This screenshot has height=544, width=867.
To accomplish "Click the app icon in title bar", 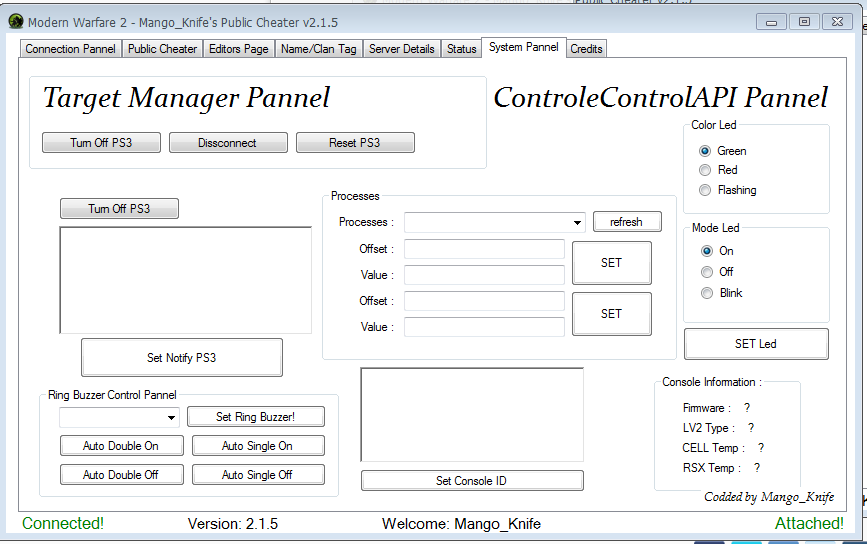I will (16, 22).
